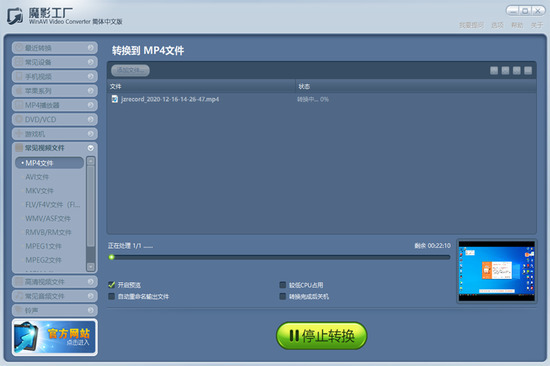Collapse the 常见视频文件 category arrow
The width and height of the screenshot is (550, 366).
point(90,148)
